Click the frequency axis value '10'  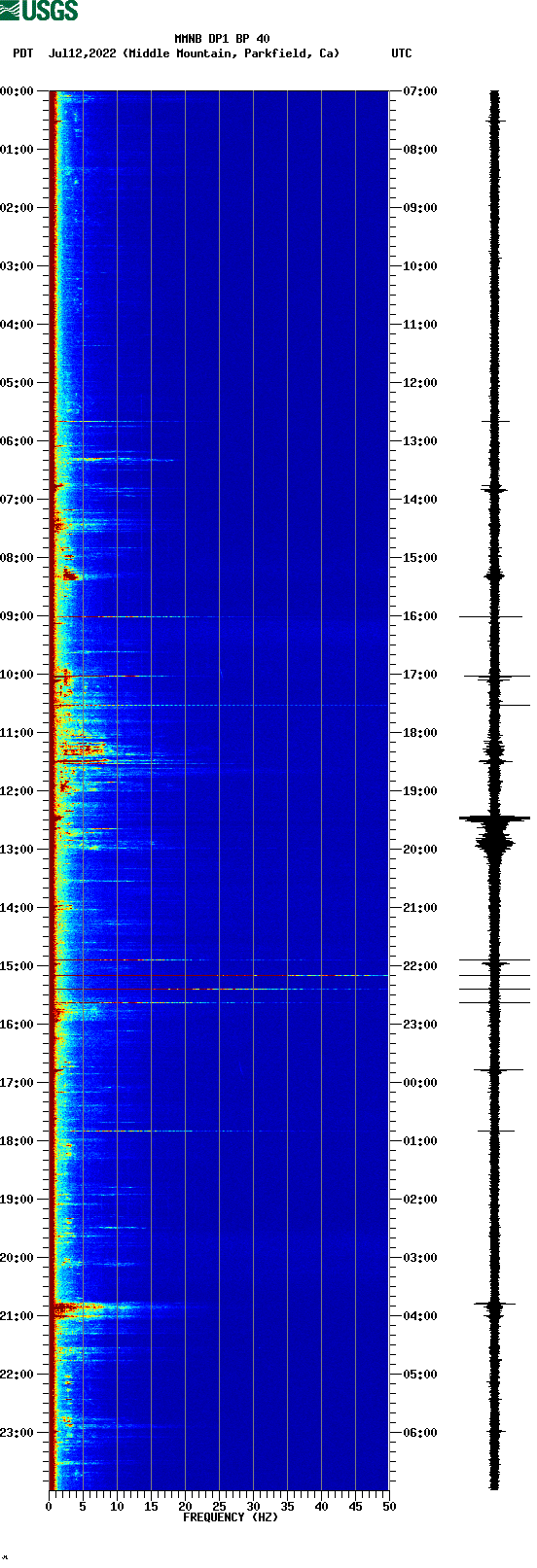117,1507
